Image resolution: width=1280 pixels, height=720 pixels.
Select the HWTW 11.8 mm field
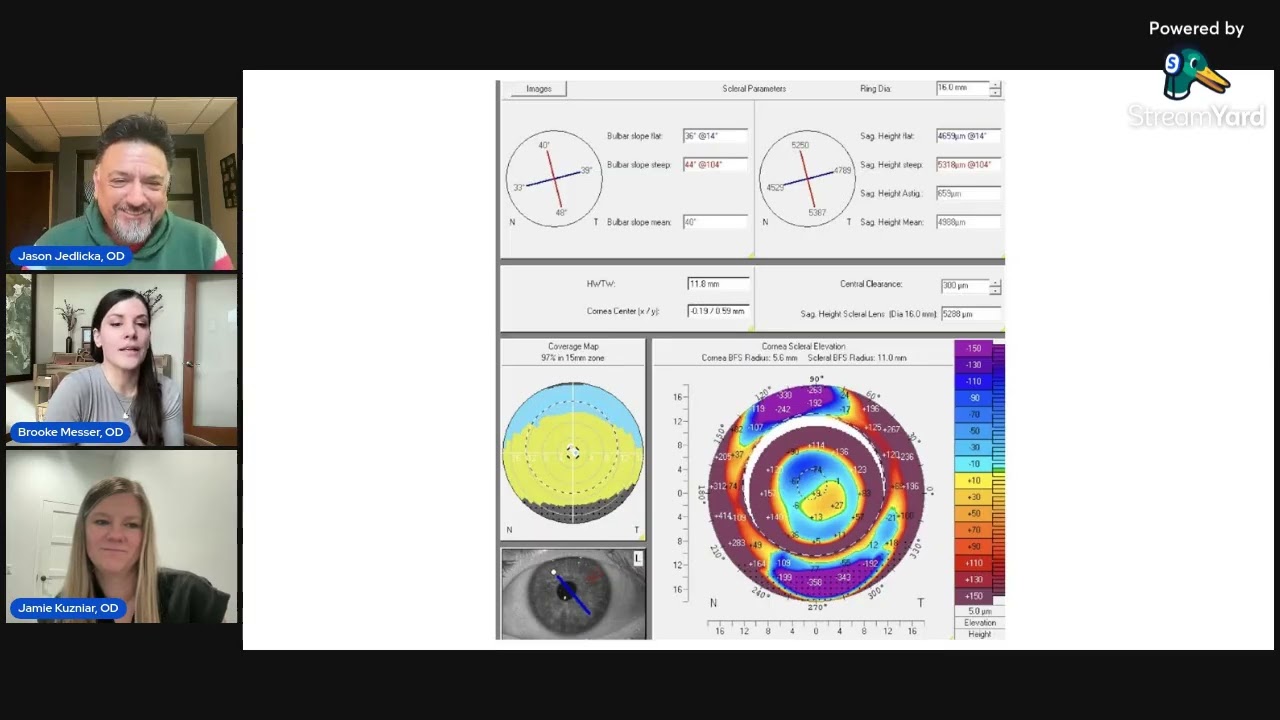(x=718, y=284)
